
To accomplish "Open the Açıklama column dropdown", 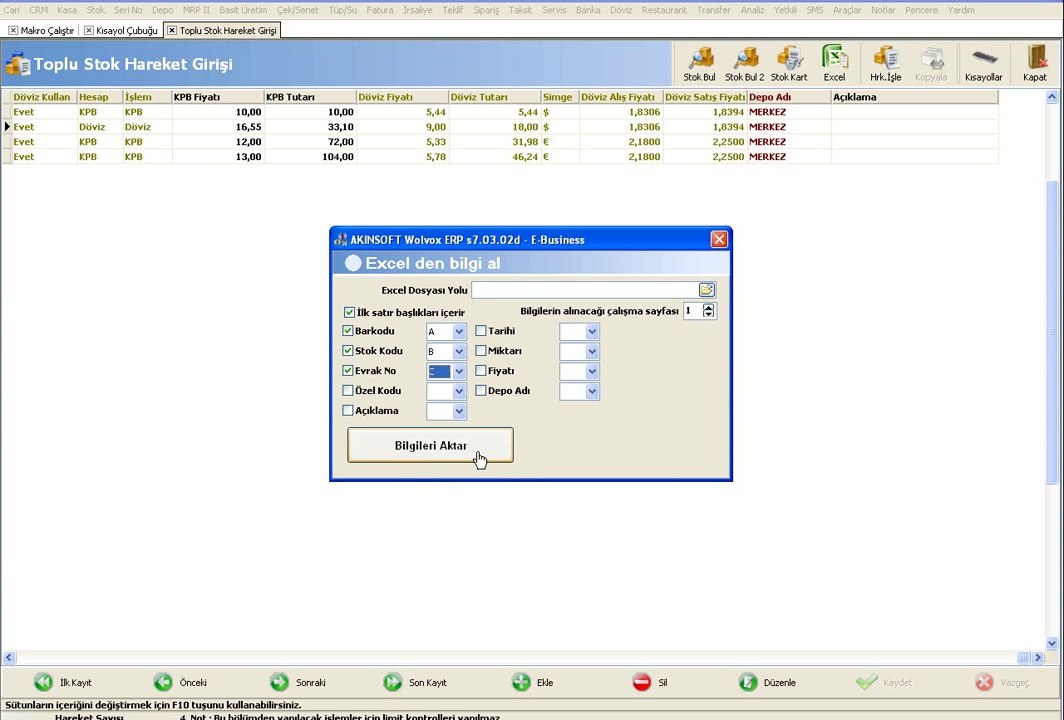I will (x=459, y=411).
